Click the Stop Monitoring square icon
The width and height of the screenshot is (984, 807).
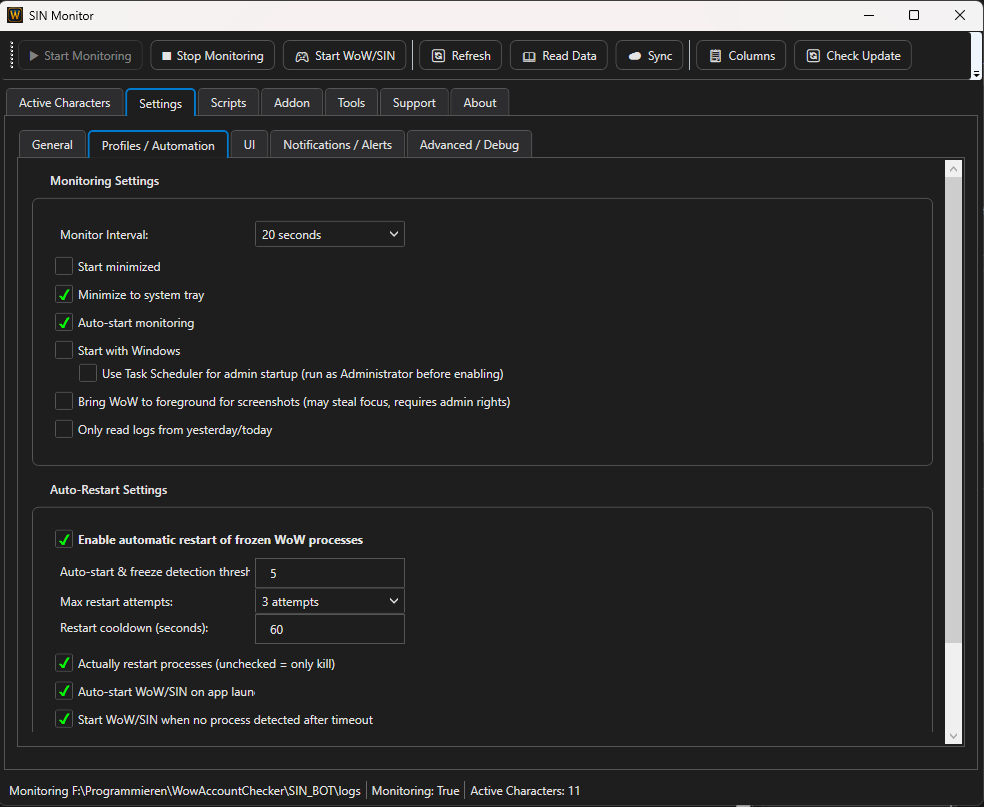167,56
